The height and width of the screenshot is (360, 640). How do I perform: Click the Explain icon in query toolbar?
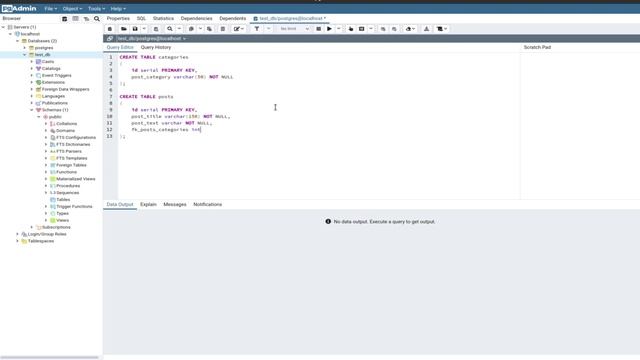click(351, 29)
